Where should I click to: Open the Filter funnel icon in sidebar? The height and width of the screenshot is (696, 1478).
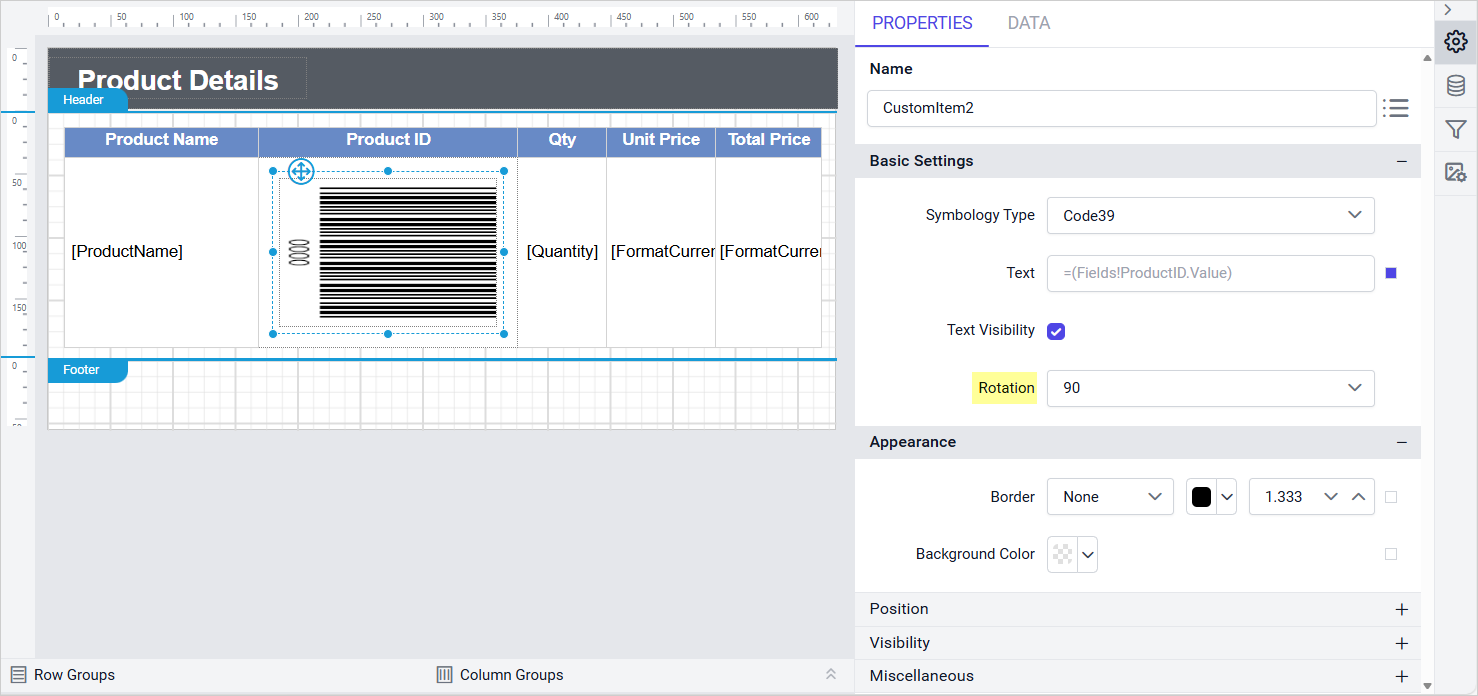pyautogui.click(x=1456, y=129)
